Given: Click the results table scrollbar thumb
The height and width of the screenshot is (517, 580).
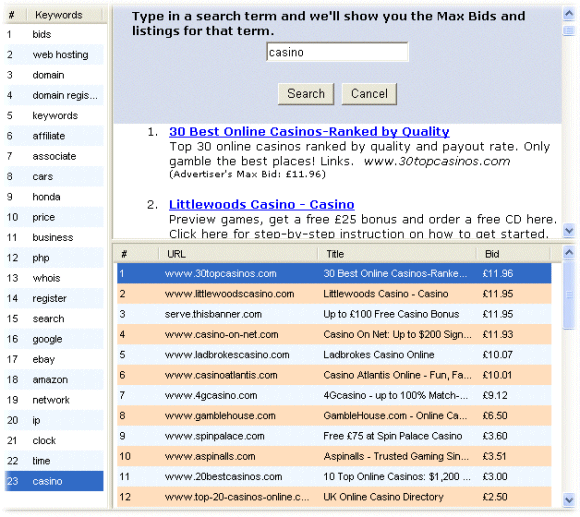Looking at the screenshot, I should point(569,294).
